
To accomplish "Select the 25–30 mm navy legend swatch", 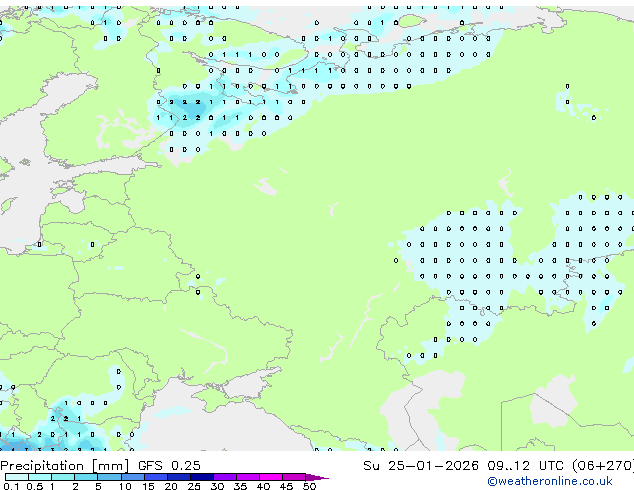I will tap(201, 477).
